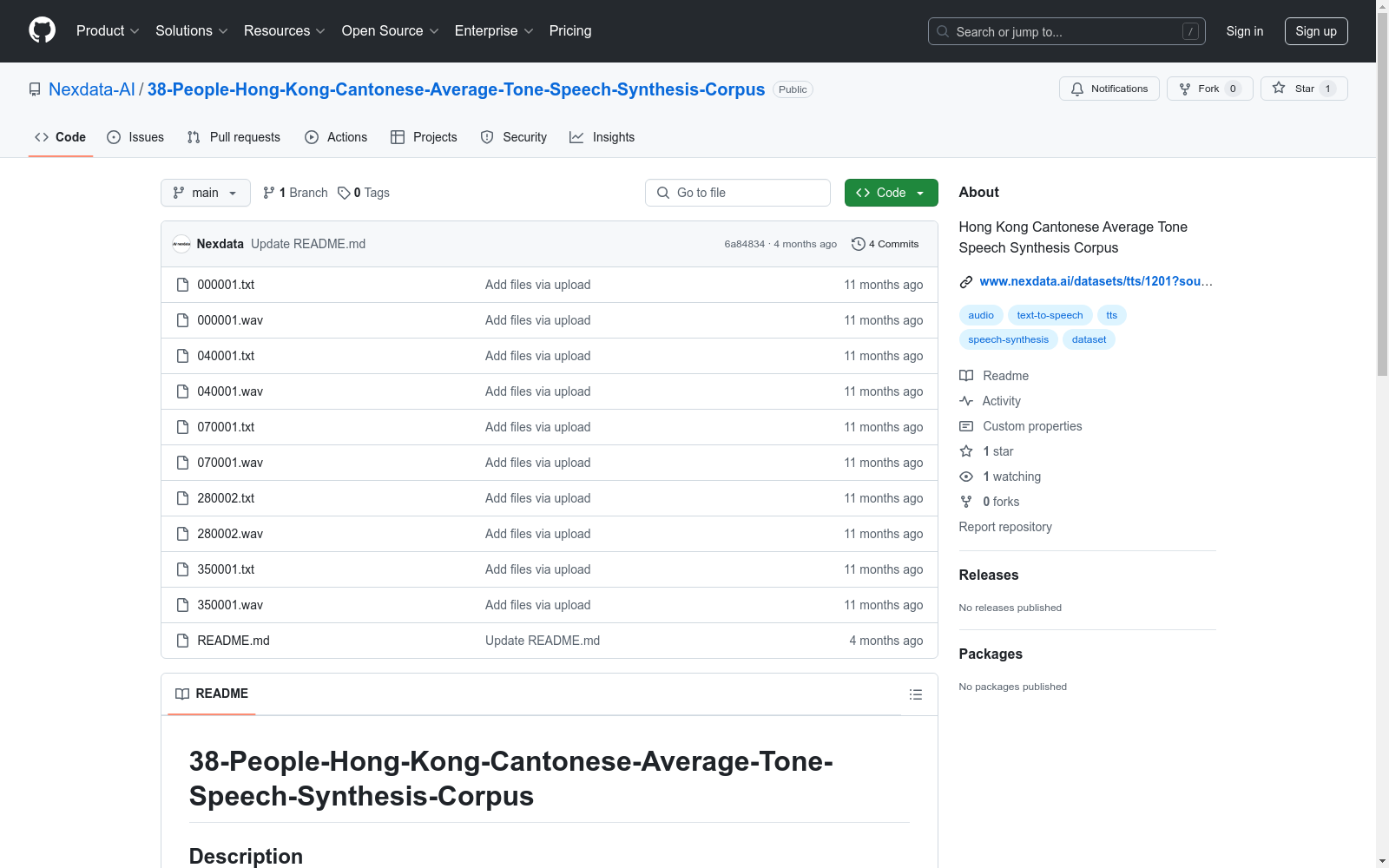Fork this repository

click(1209, 89)
